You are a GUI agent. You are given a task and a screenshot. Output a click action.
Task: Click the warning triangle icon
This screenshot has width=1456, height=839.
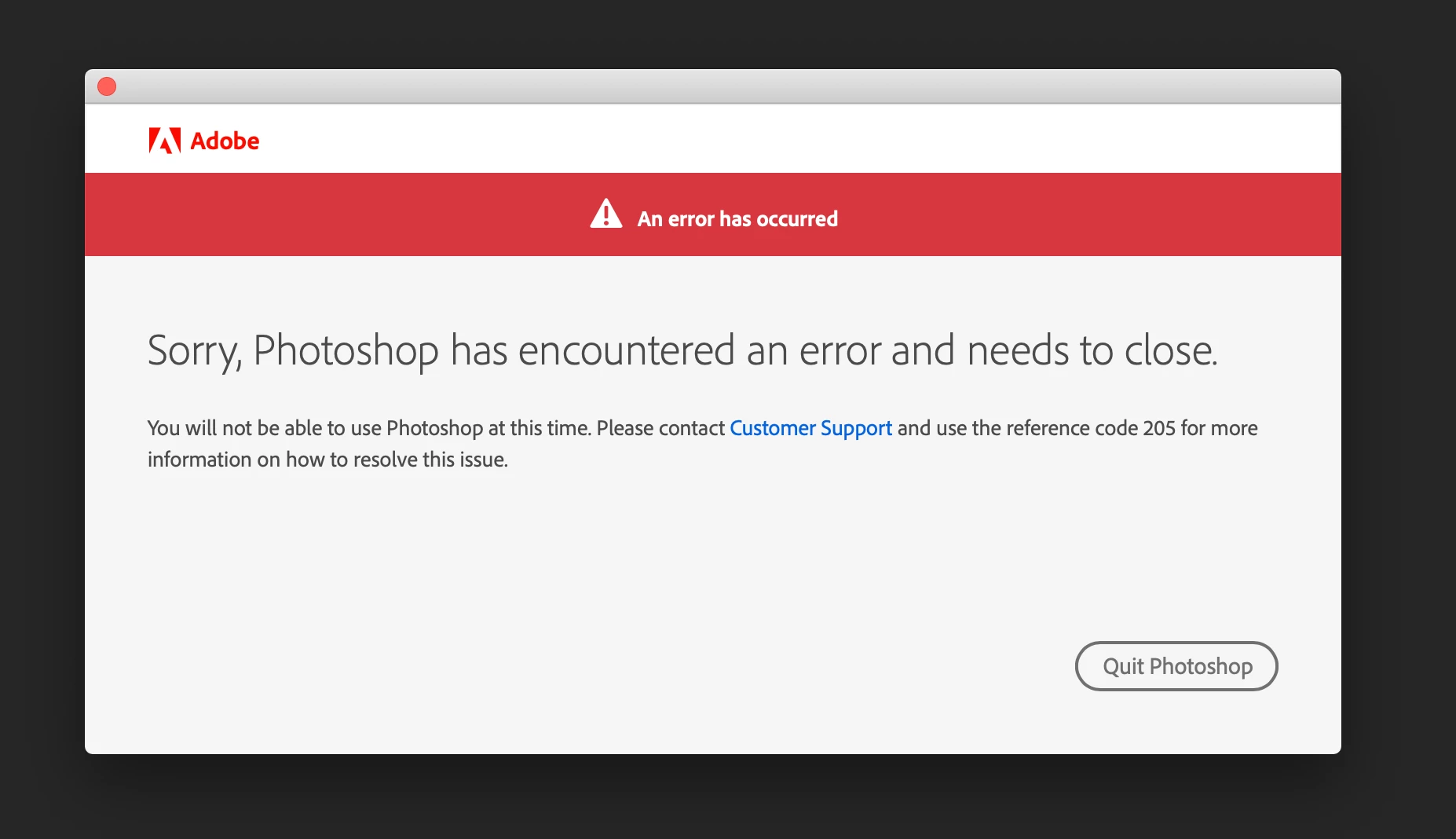point(606,214)
